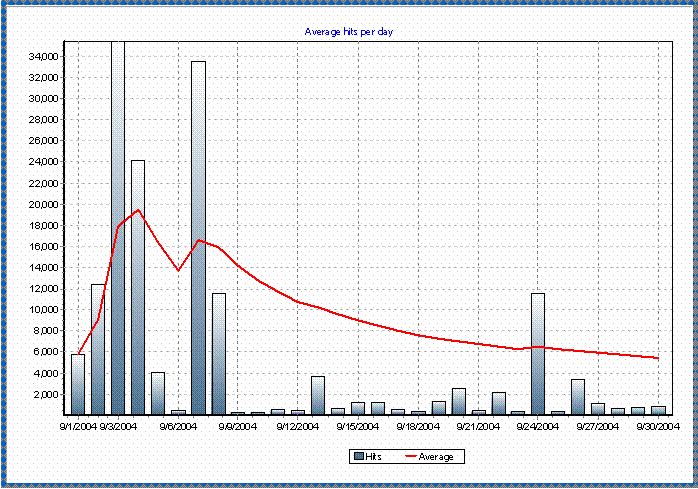Click the y-axis value 4,000
Screen dimensions: 698x489
tap(46, 374)
